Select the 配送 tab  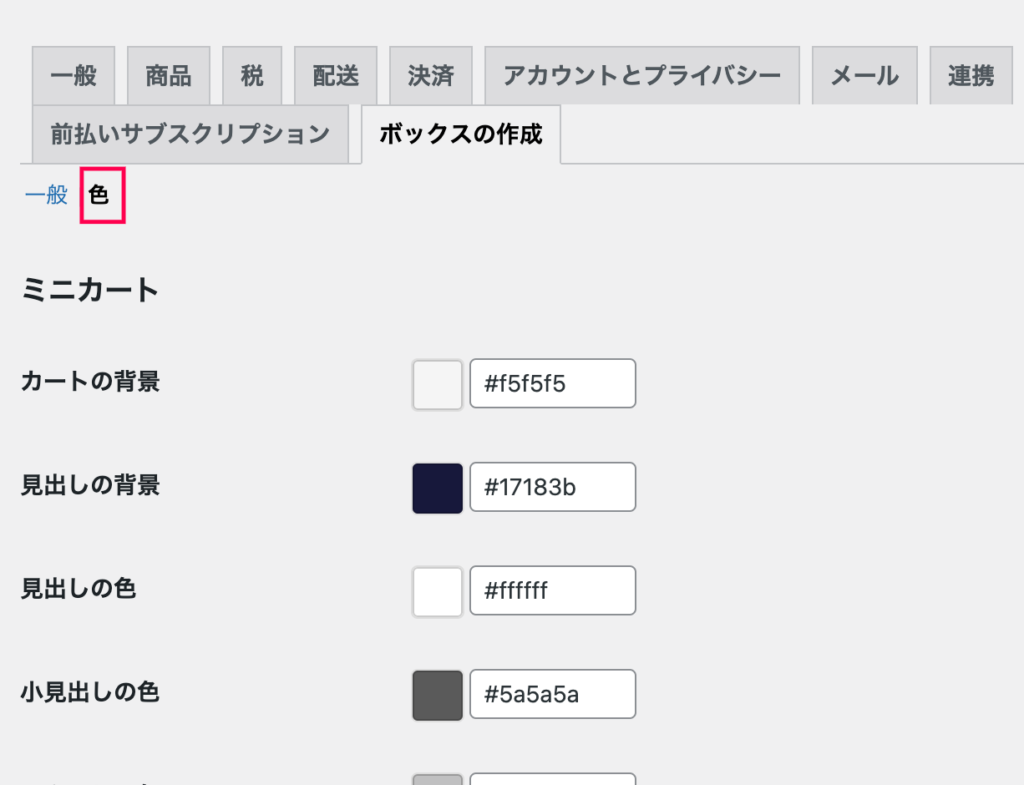pos(336,76)
